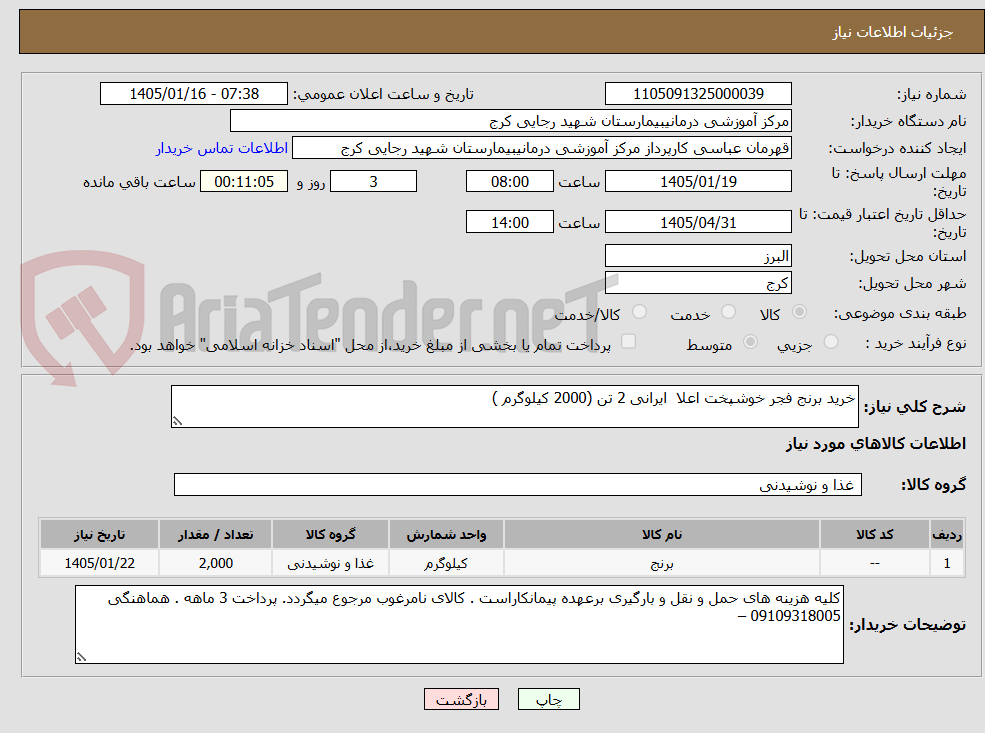
Task: Click the resize handle of description textarea
Action: tap(177, 421)
